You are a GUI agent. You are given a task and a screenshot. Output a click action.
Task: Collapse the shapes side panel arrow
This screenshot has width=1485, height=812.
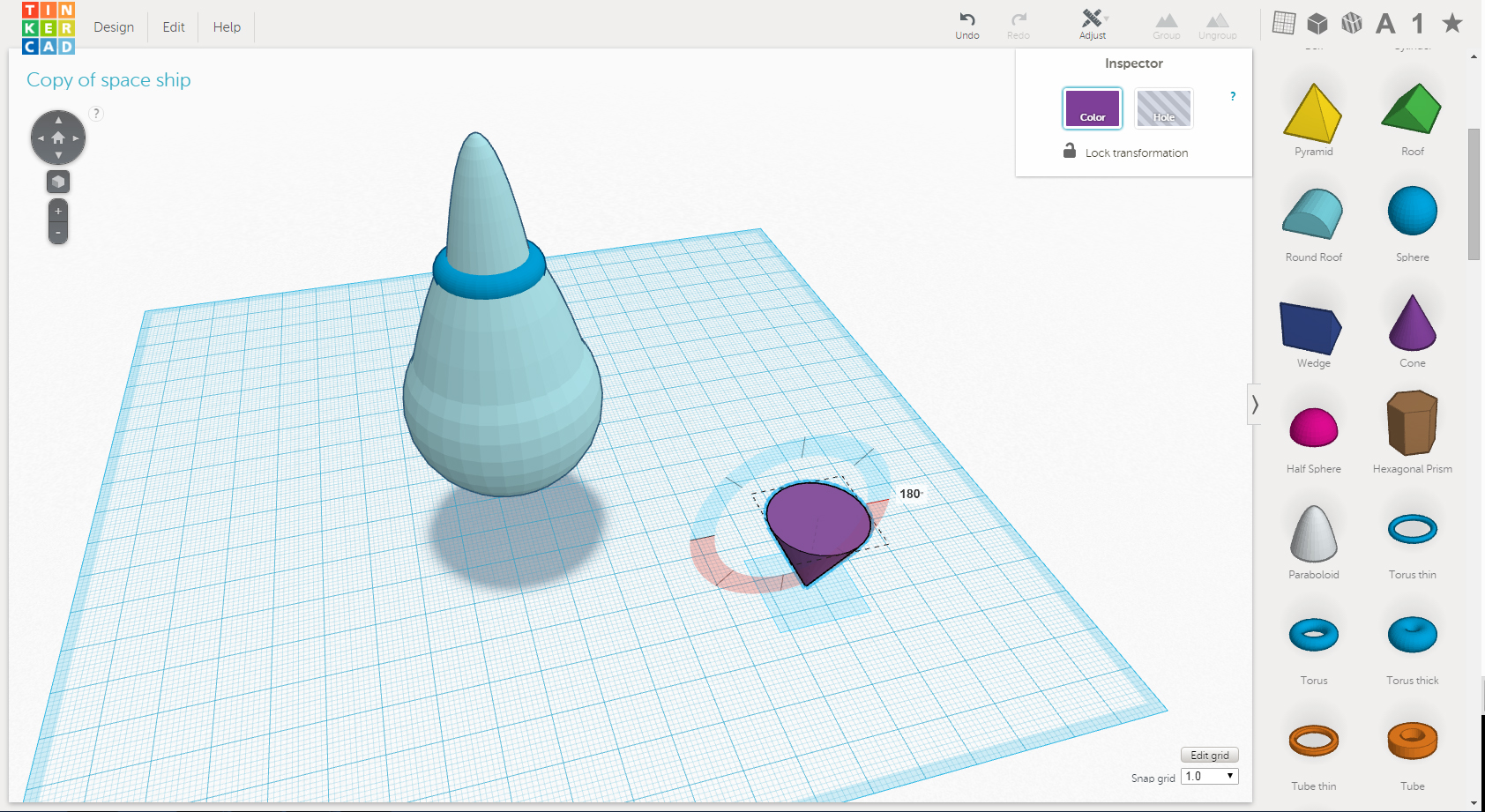[x=1254, y=405]
